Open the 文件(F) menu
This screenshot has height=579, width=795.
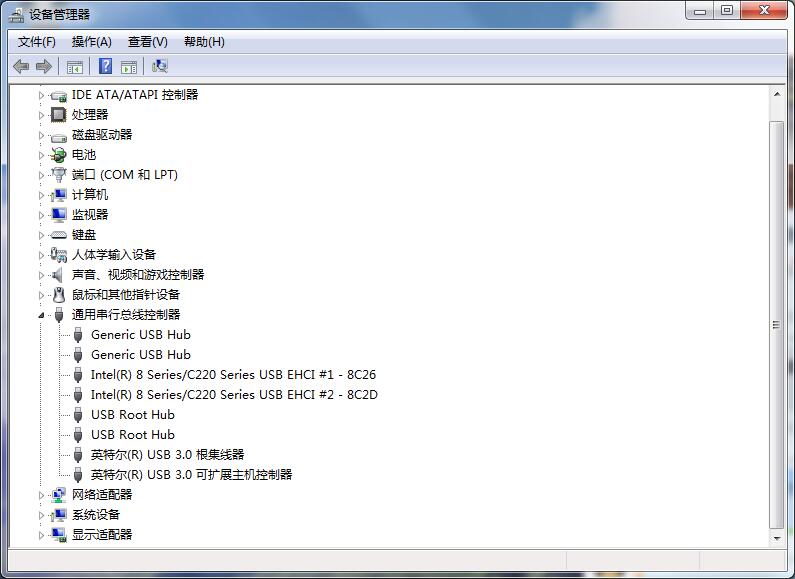(x=37, y=42)
